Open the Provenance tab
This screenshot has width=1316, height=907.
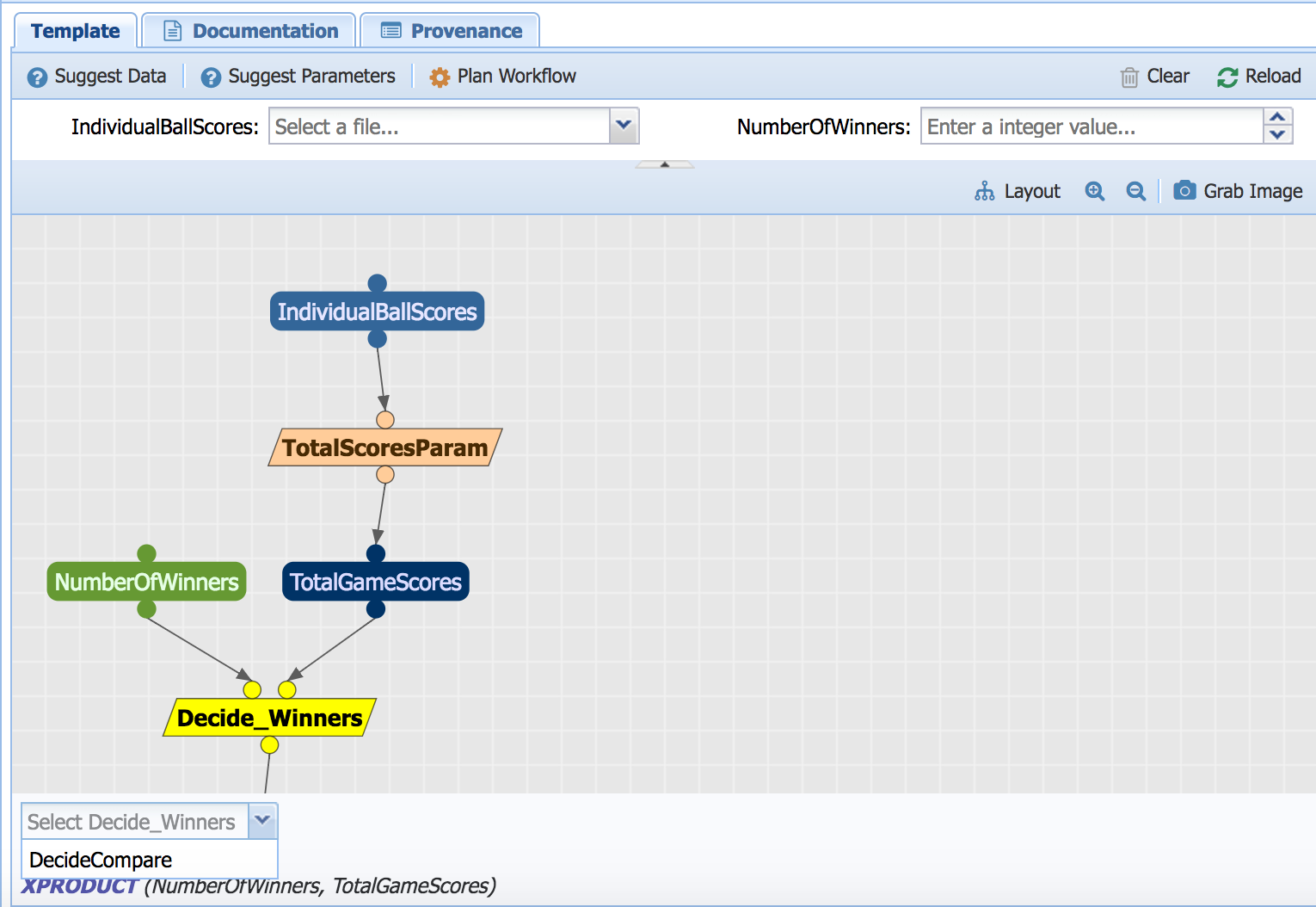tap(450, 31)
